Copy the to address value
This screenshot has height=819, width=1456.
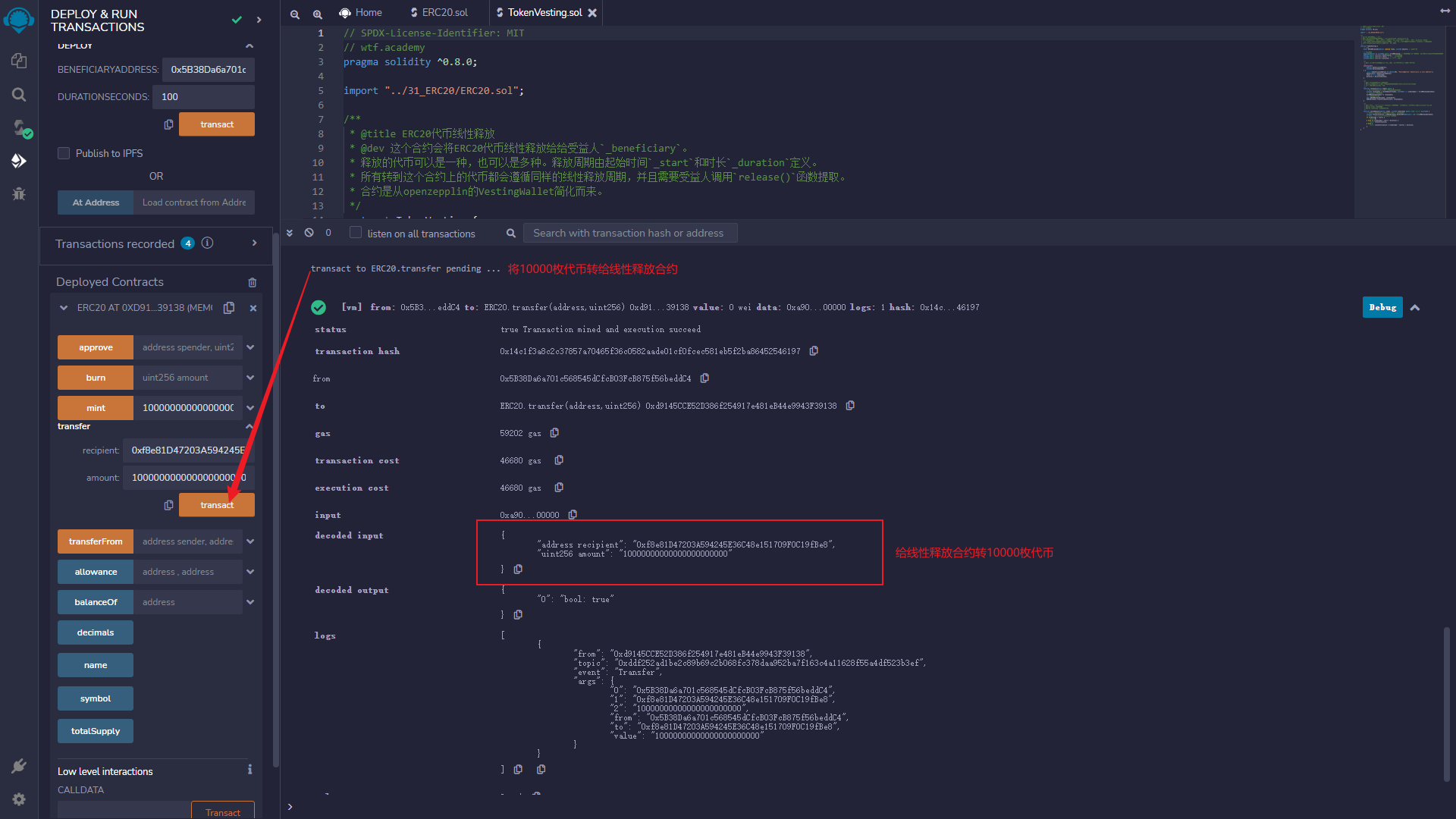850,406
